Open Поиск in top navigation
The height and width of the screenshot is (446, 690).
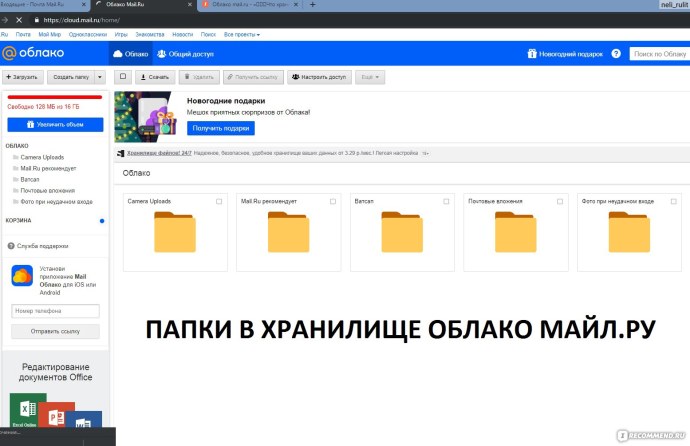point(208,34)
